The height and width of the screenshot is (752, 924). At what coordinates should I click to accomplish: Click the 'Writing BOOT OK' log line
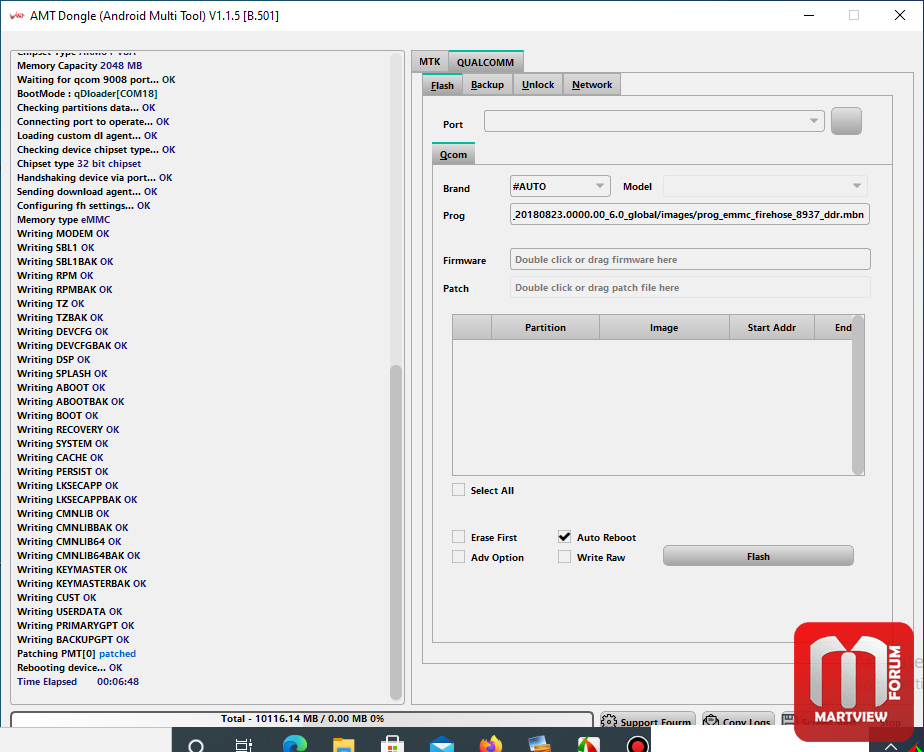click(x=58, y=415)
